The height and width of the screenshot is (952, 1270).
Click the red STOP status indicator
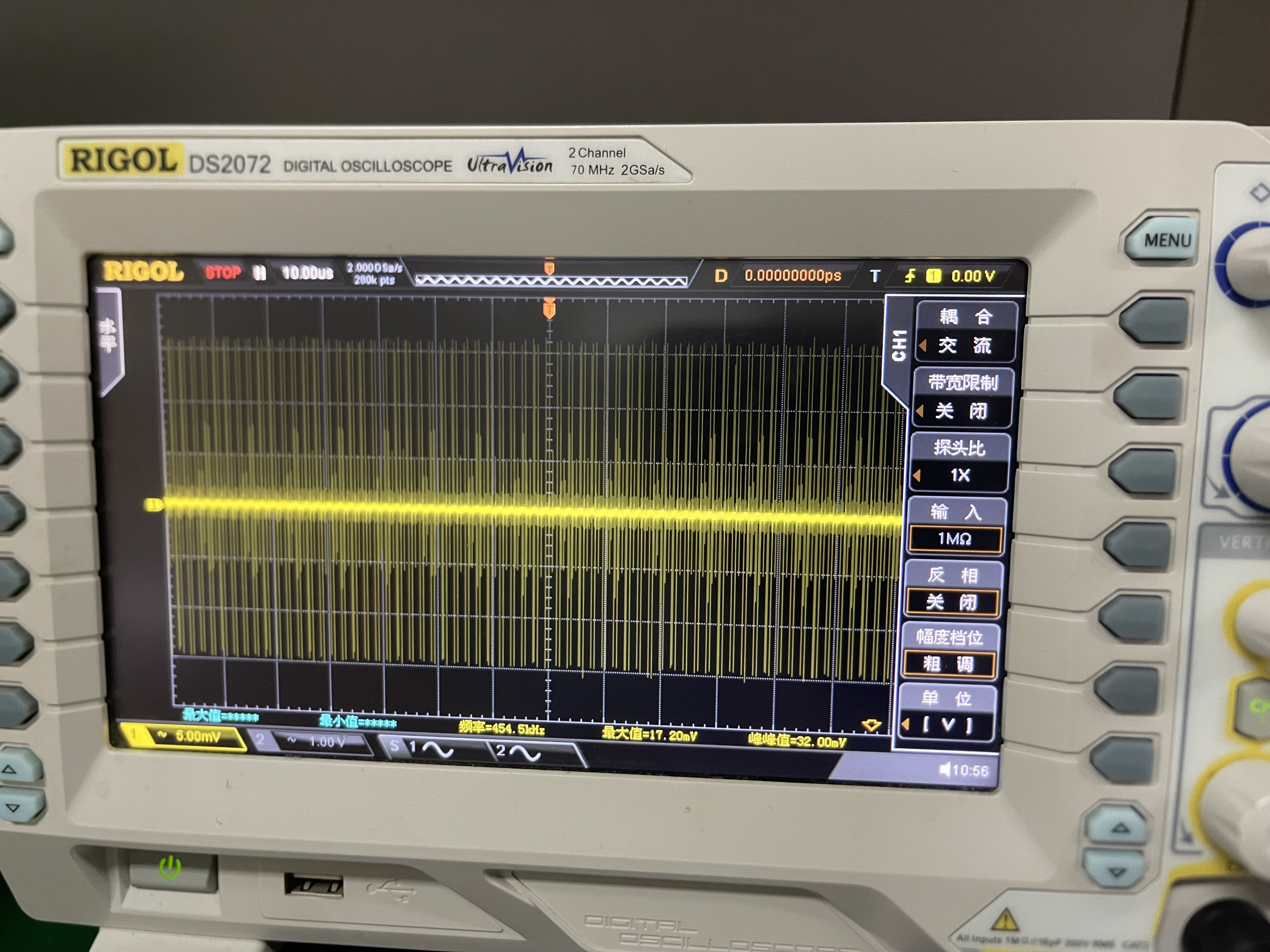click(223, 272)
